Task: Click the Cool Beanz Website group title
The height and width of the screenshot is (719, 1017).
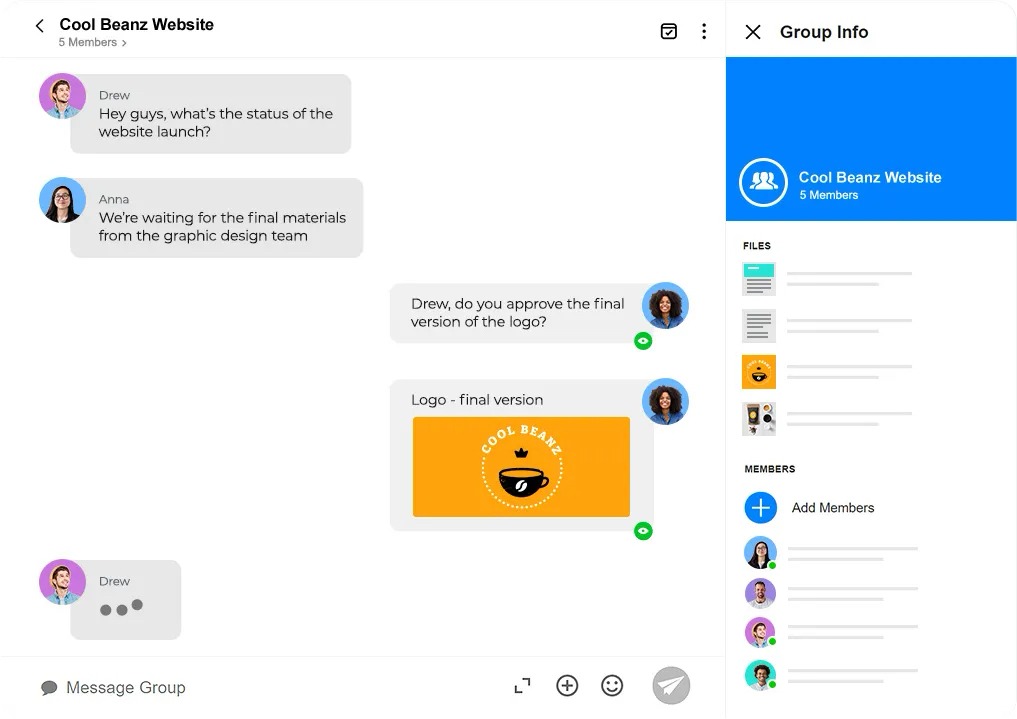Action: tap(136, 24)
